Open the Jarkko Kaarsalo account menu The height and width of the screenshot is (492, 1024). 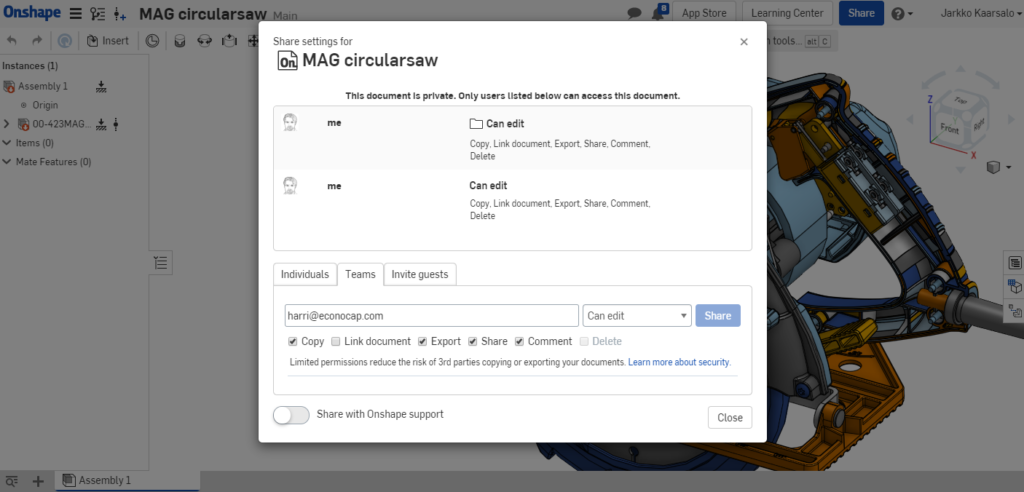981,13
